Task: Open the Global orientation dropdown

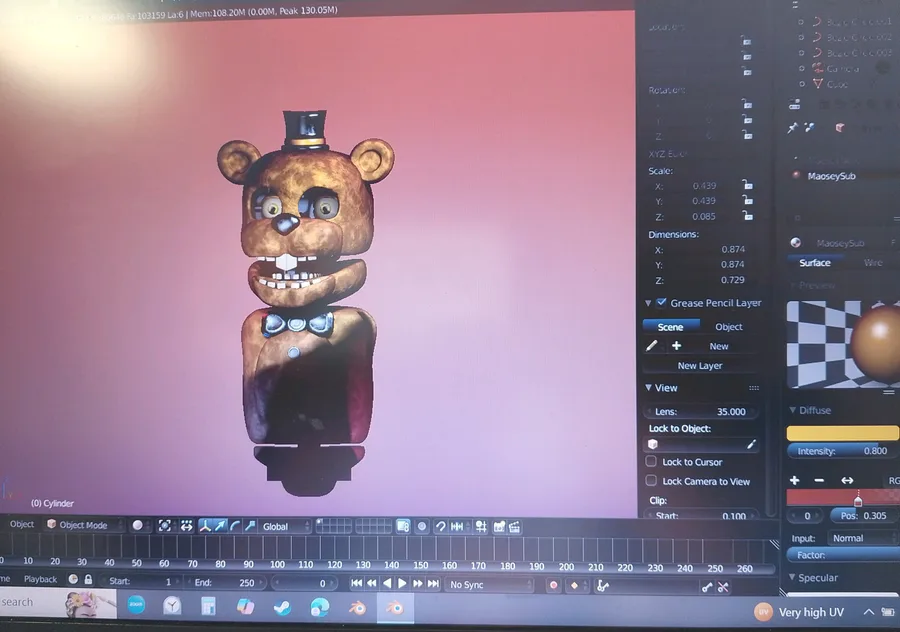Action: pyautogui.click(x=285, y=526)
